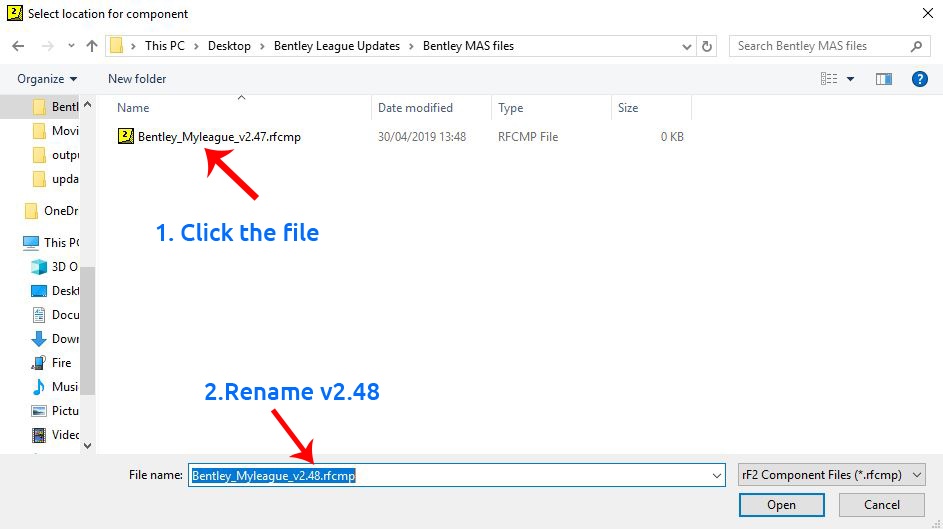Change view layout icon

(829, 79)
